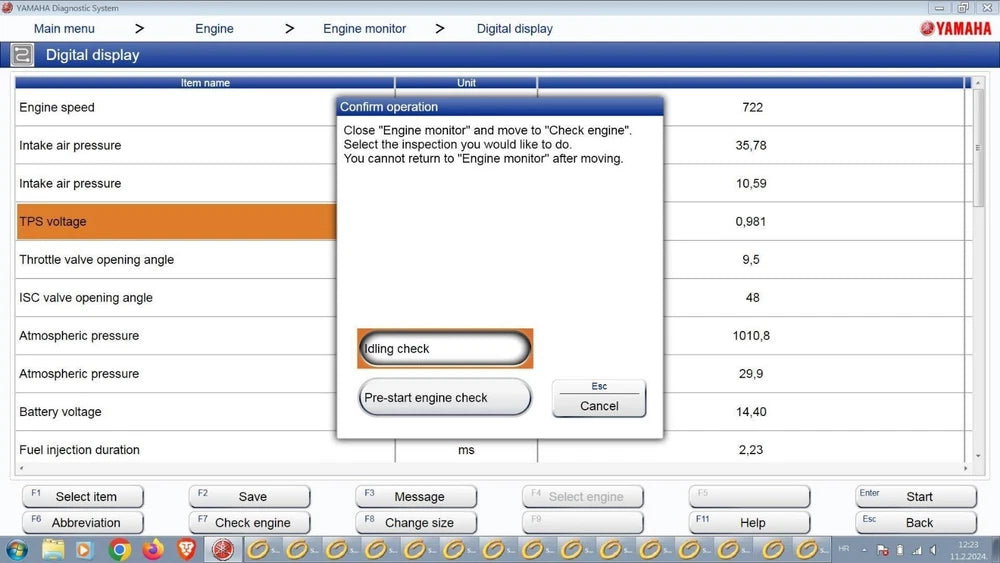Click the F7 Check engine button
Image resolution: width=1000 pixels, height=563 pixels.
(x=249, y=522)
